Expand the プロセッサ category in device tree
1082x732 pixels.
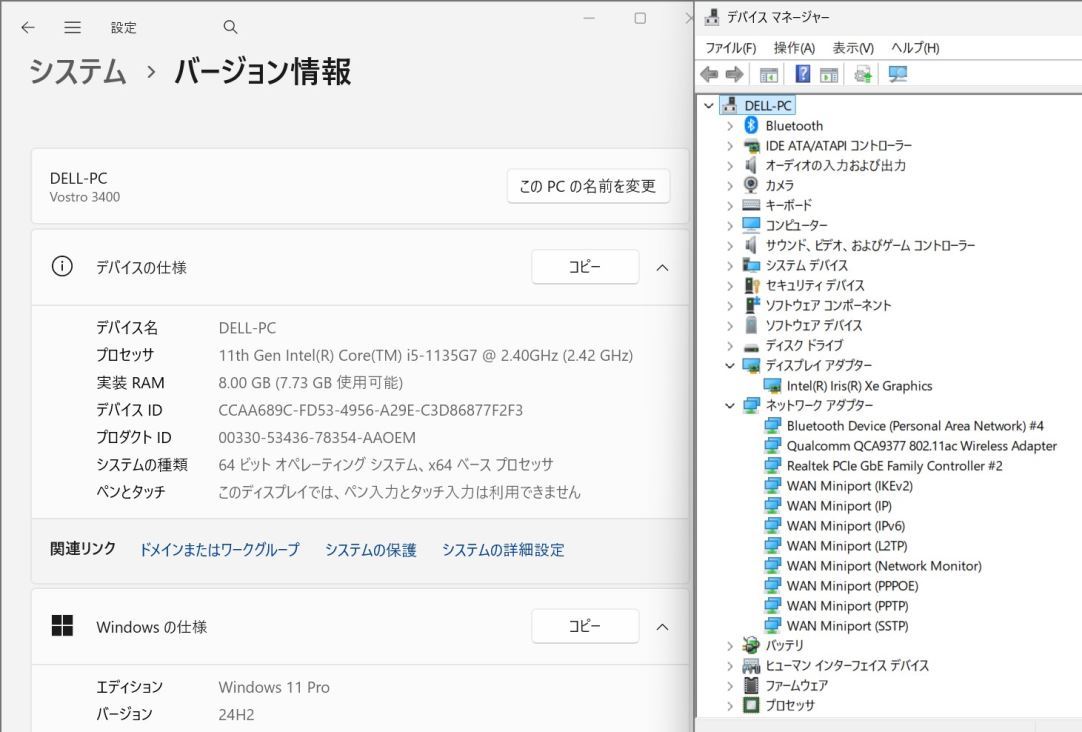click(730, 706)
